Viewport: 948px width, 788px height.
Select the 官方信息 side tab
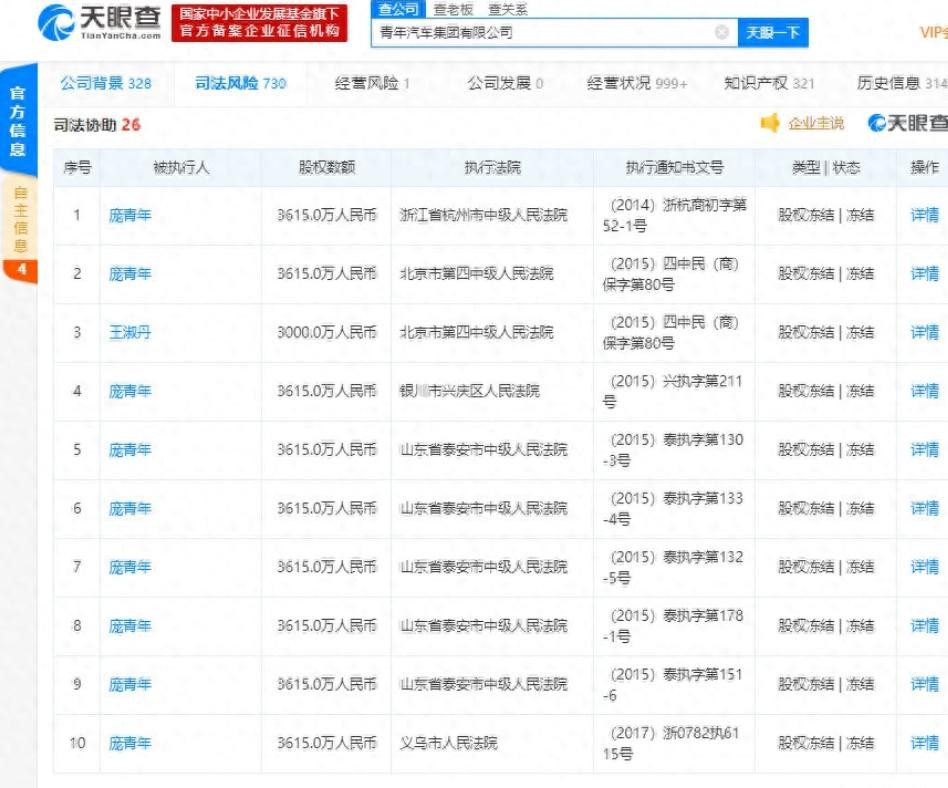pos(18,121)
